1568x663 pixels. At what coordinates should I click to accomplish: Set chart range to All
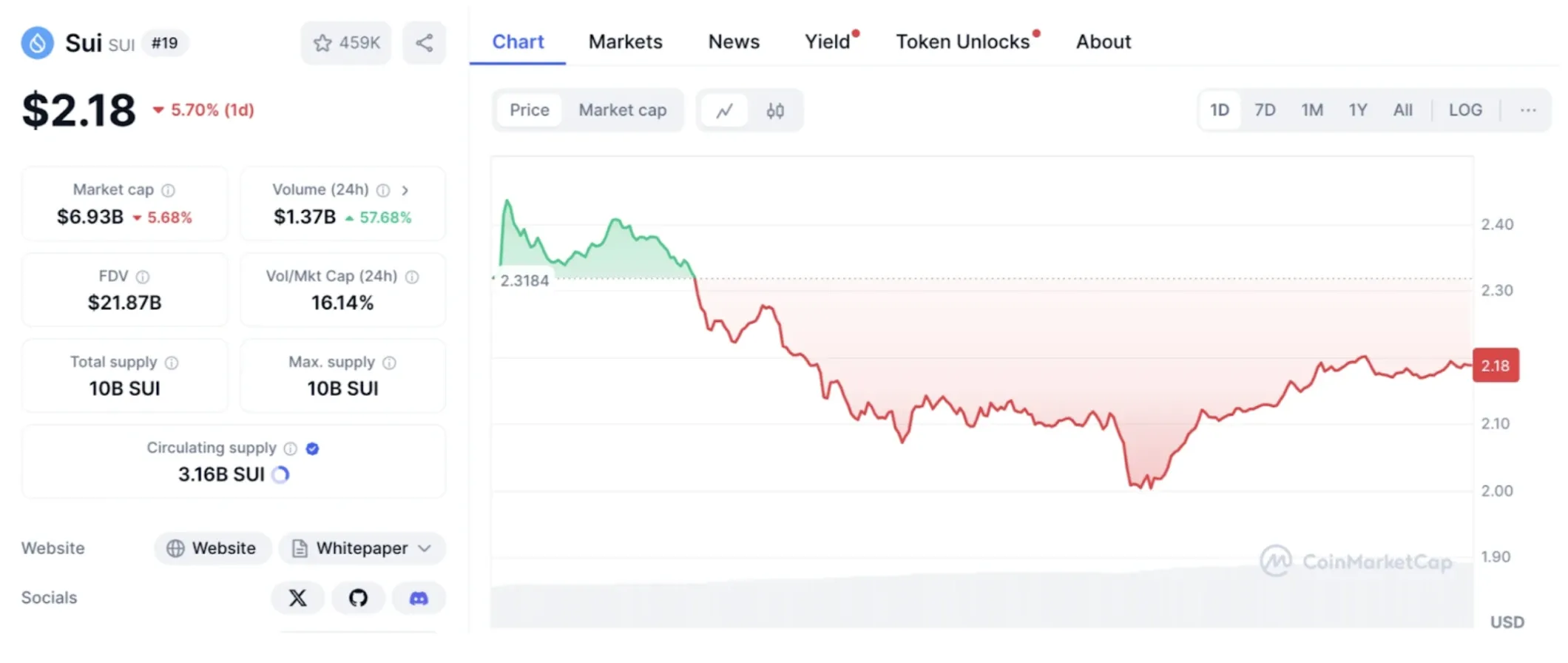point(1403,110)
